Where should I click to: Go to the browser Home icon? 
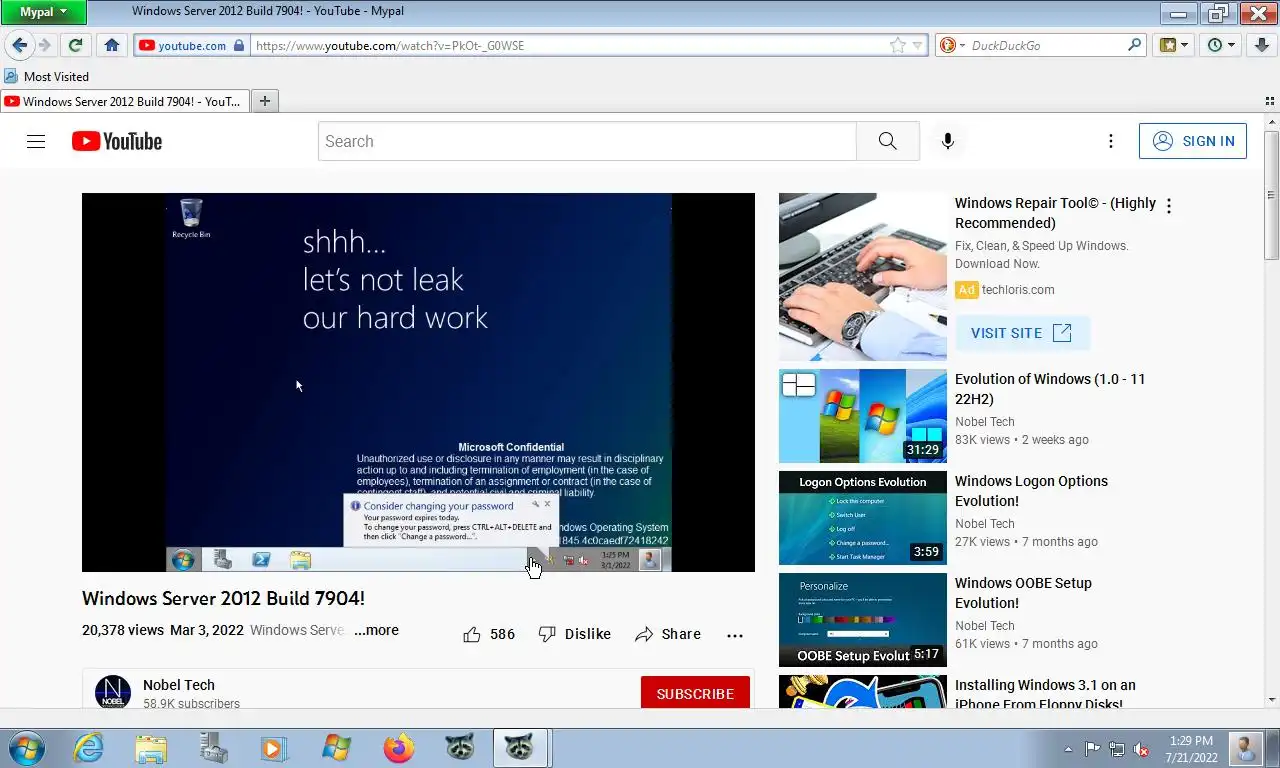tap(112, 45)
